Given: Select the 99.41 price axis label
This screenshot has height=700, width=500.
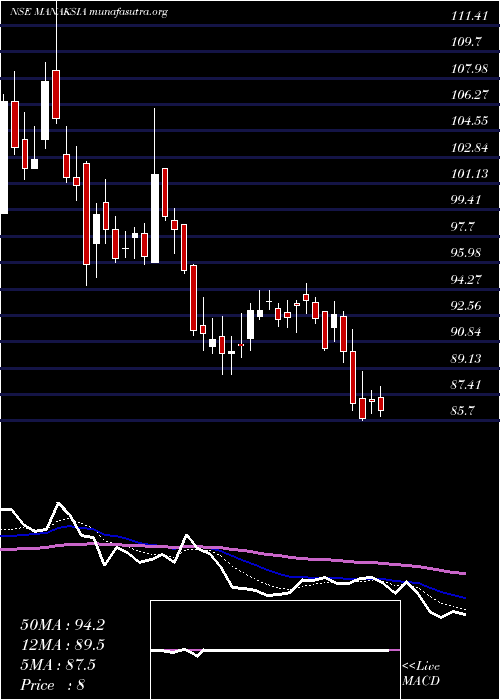Looking at the screenshot, I should pyautogui.click(x=466, y=200).
